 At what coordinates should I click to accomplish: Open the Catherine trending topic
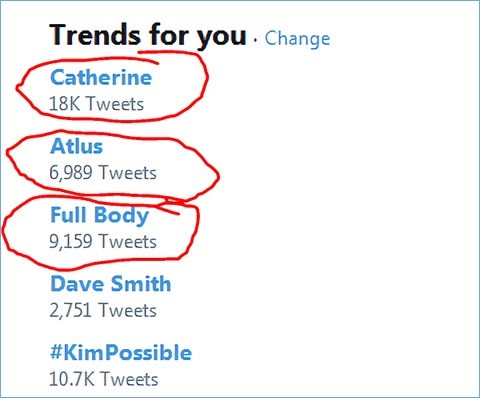tap(101, 78)
